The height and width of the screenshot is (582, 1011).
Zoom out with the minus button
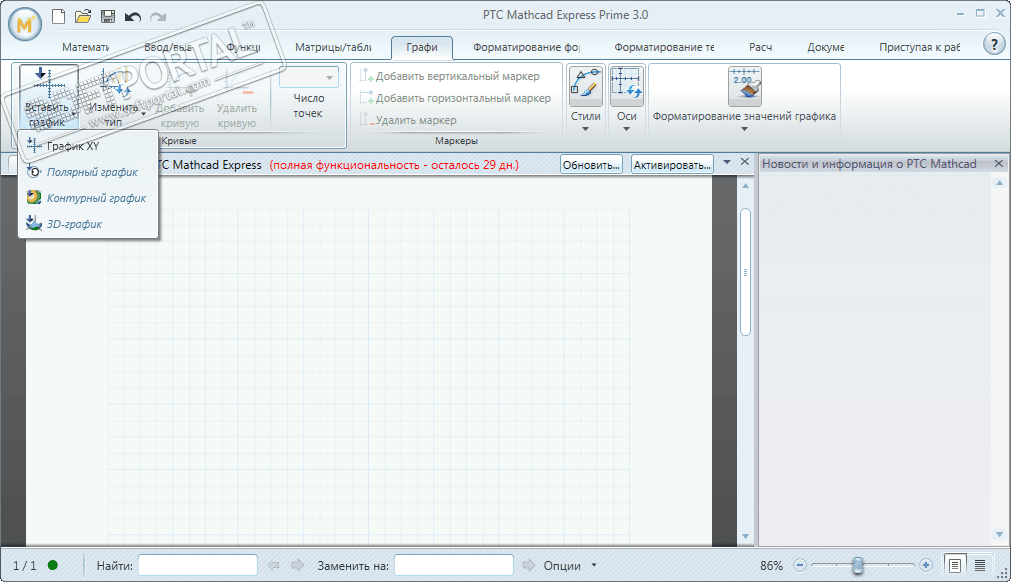tap(800, 565)
